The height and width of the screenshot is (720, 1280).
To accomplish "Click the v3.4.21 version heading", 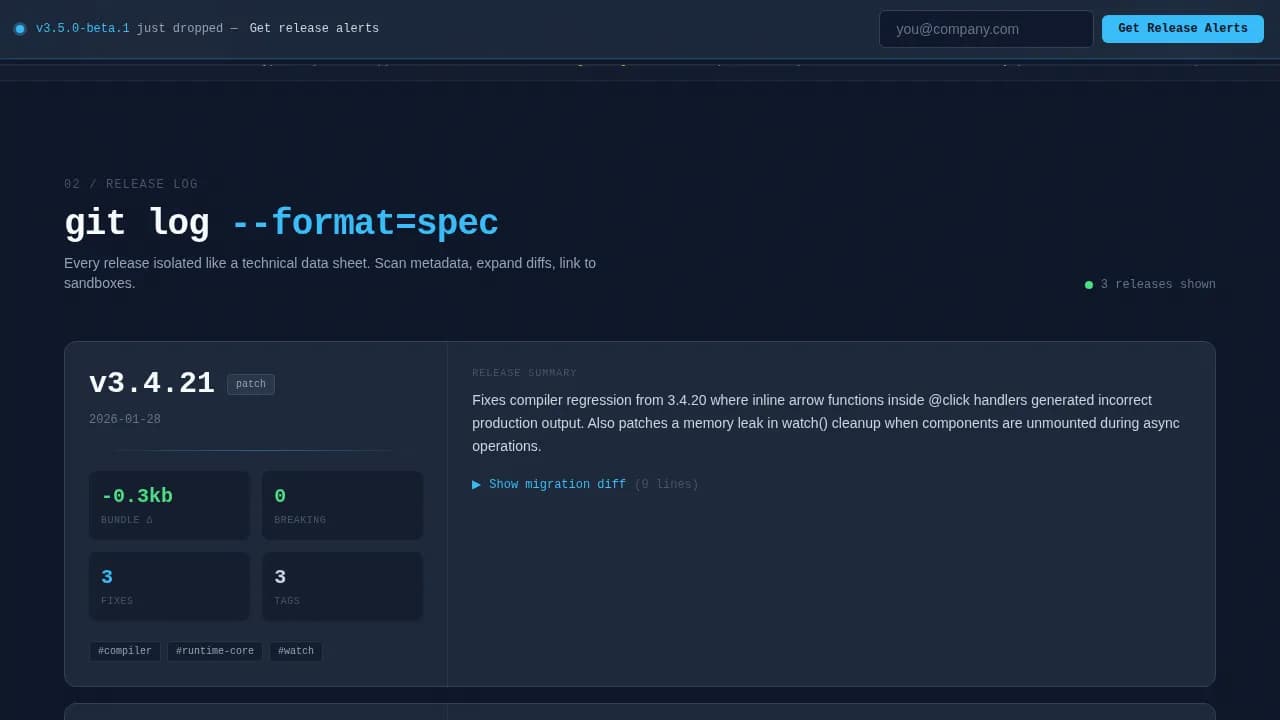I will point(152,384).
